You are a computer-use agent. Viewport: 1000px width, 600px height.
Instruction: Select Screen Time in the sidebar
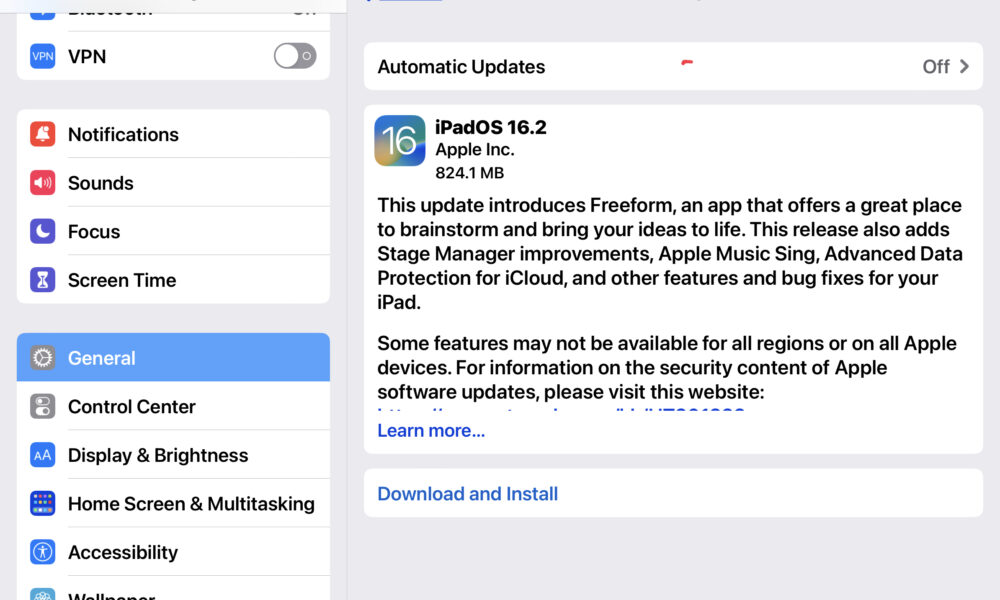coord(173,280)
